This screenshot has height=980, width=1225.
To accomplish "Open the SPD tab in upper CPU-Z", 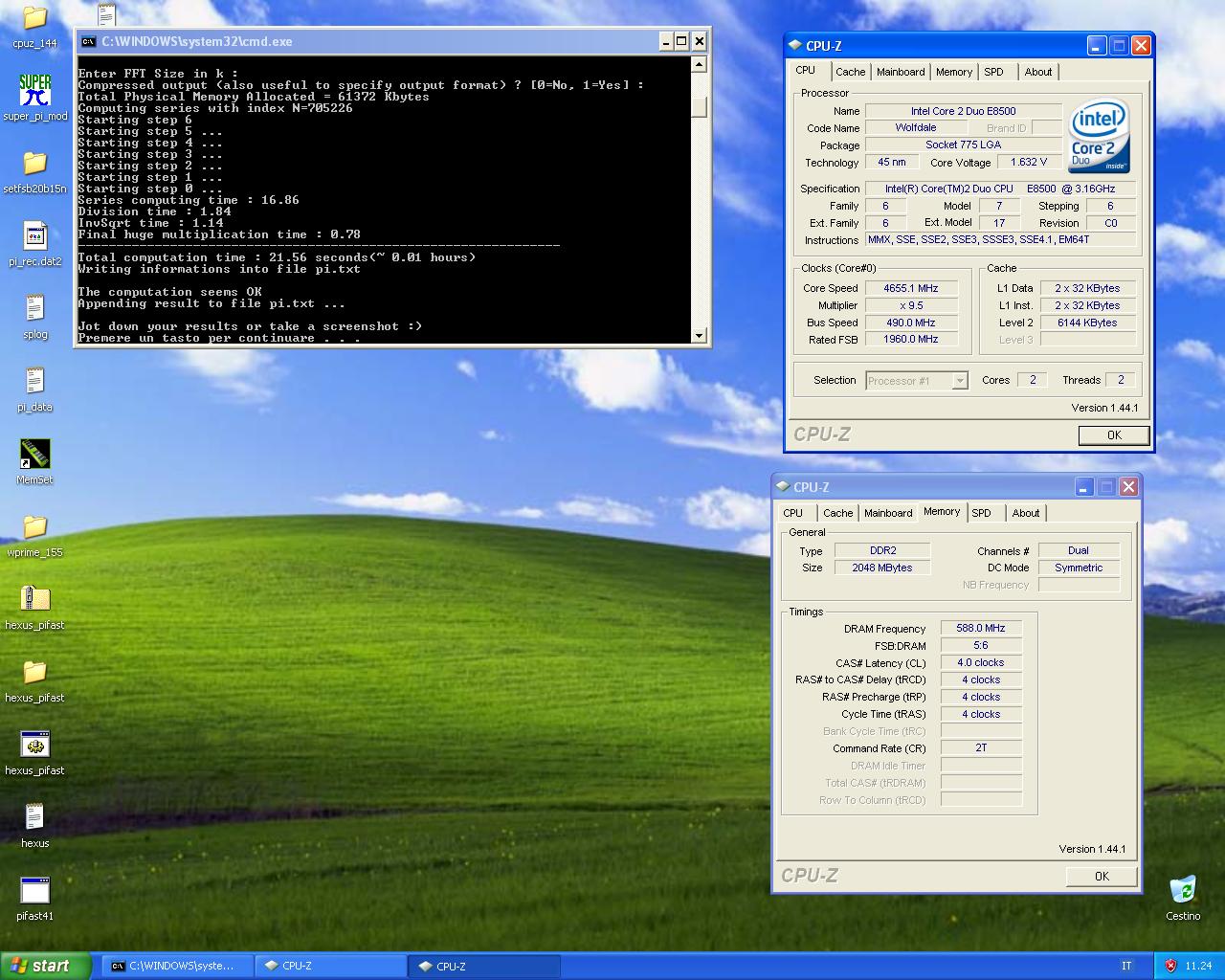I will (x=994, y=72).
